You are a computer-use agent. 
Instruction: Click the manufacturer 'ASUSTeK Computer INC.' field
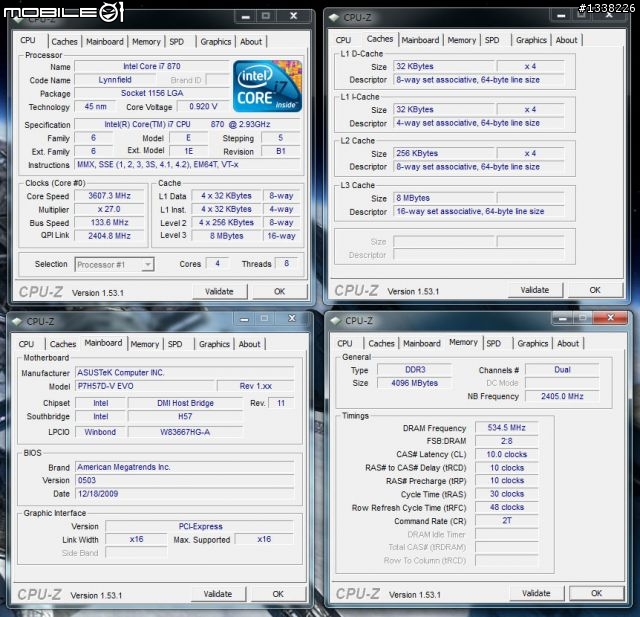184,373
